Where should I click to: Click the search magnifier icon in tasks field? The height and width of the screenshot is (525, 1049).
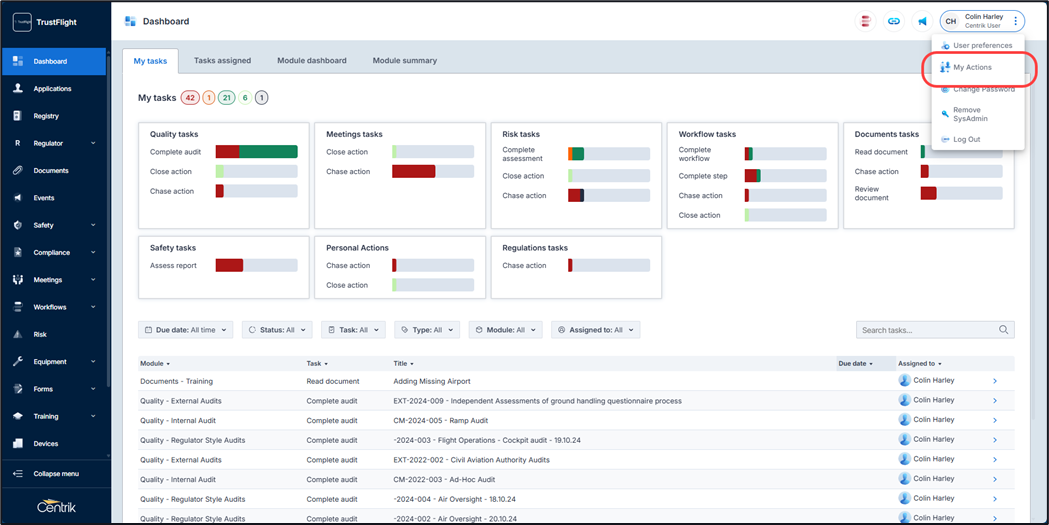click(x=1003, y=330)
